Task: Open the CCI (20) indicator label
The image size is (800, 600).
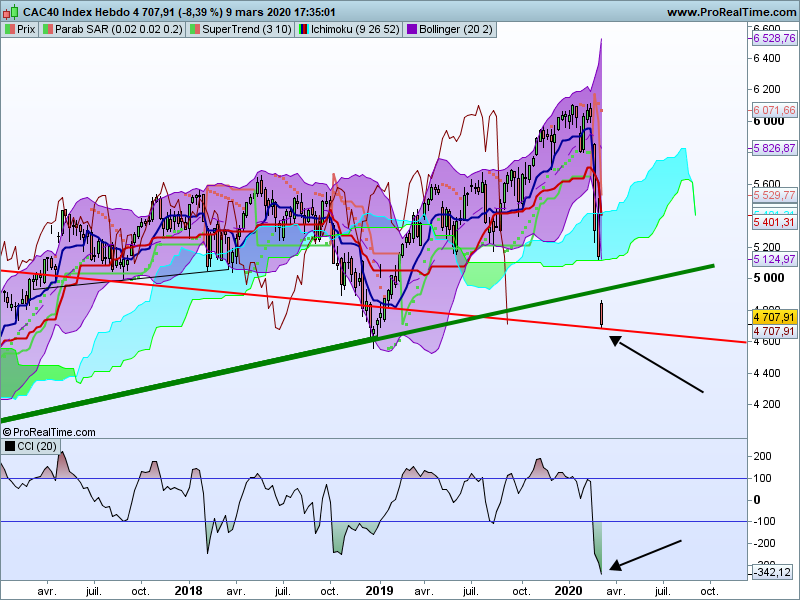Action: [x=37, y=446]
